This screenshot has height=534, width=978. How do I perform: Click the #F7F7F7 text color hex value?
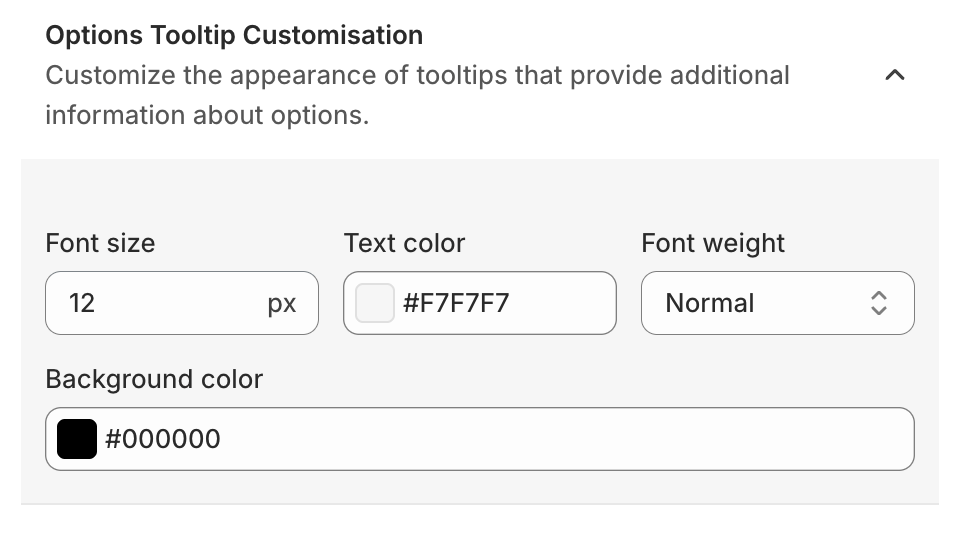[456, 303]
